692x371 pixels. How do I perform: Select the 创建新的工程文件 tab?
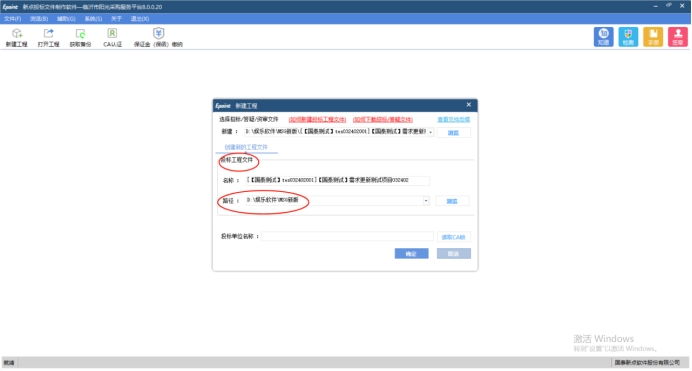pos(246,147)
